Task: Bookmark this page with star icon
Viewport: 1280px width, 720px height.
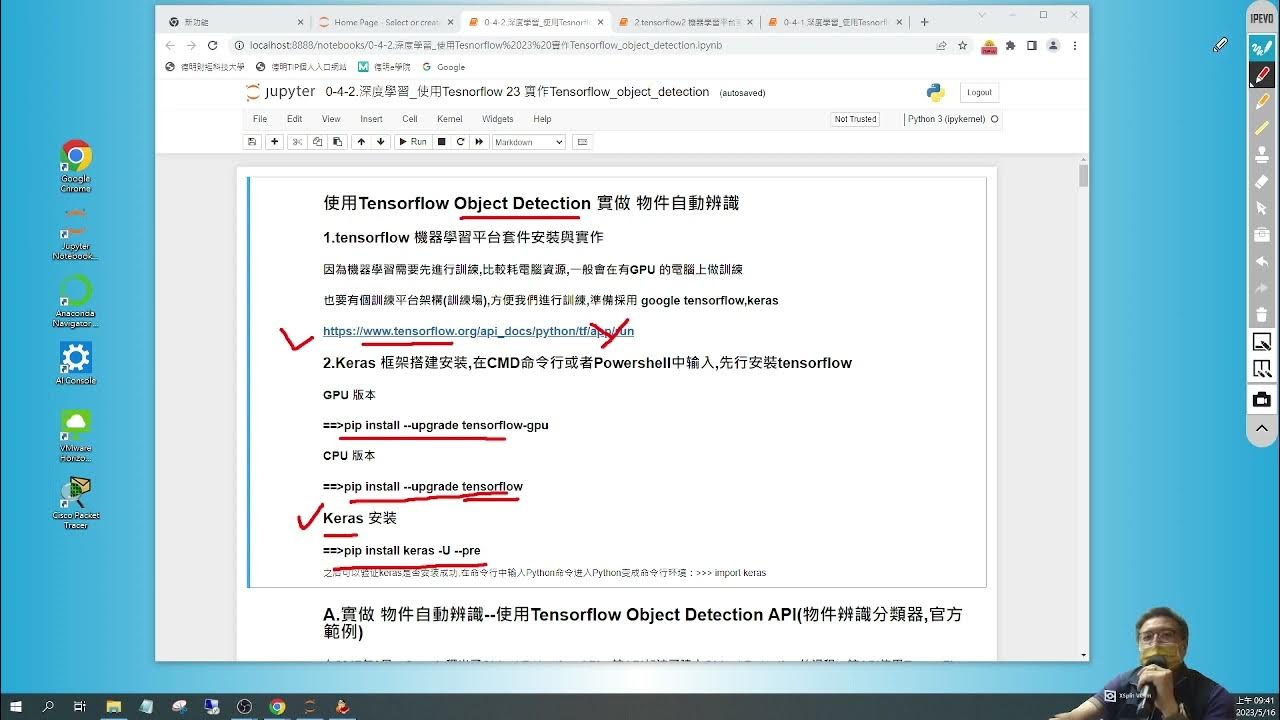Action: pos(962,45)
